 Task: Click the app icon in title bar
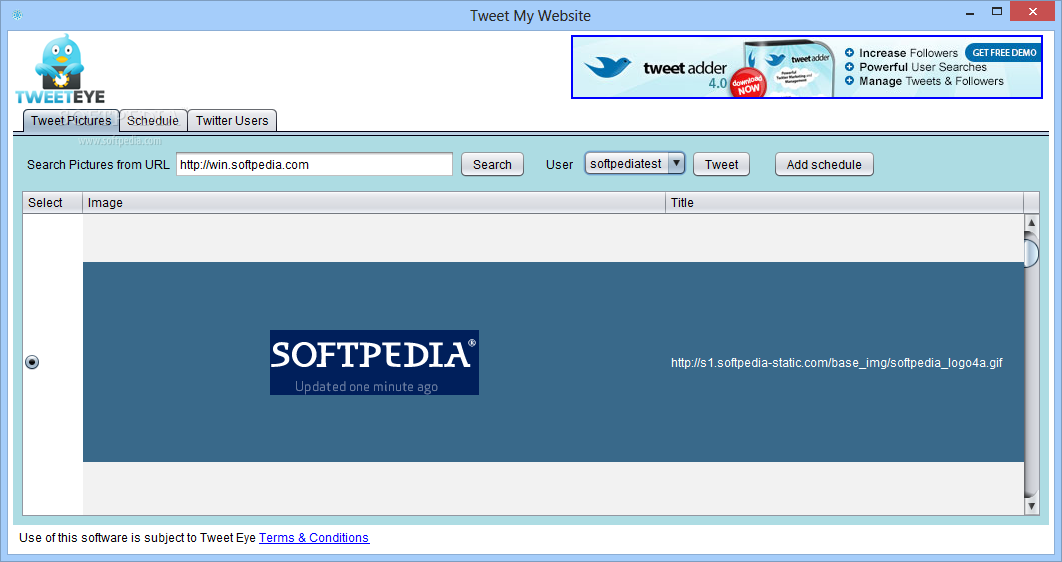(x=18, y=15)
